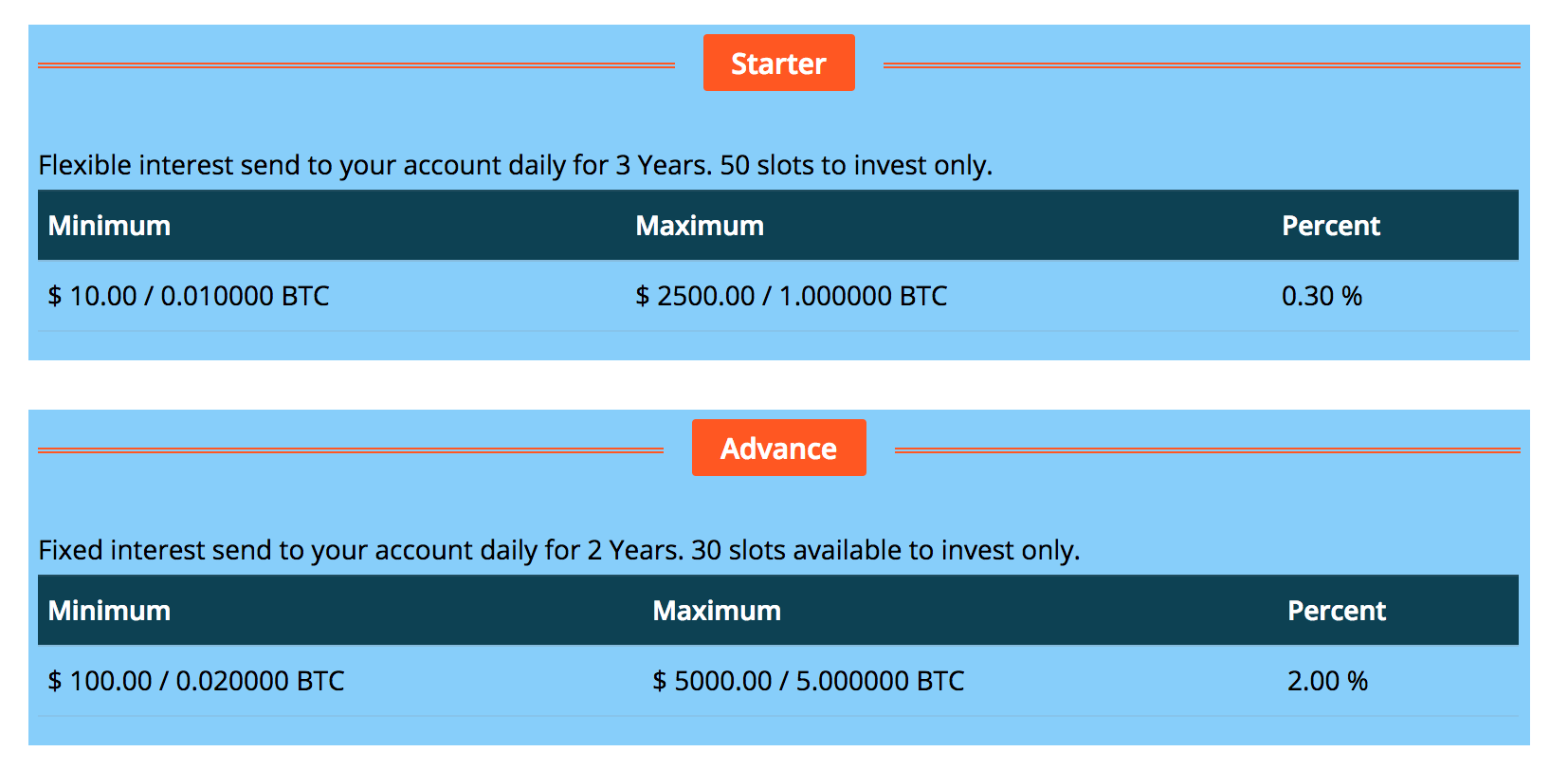Click the Flexible interest description text
Image resolution: width=1568 pixels, height=770 pixels.
coord(515,165)
